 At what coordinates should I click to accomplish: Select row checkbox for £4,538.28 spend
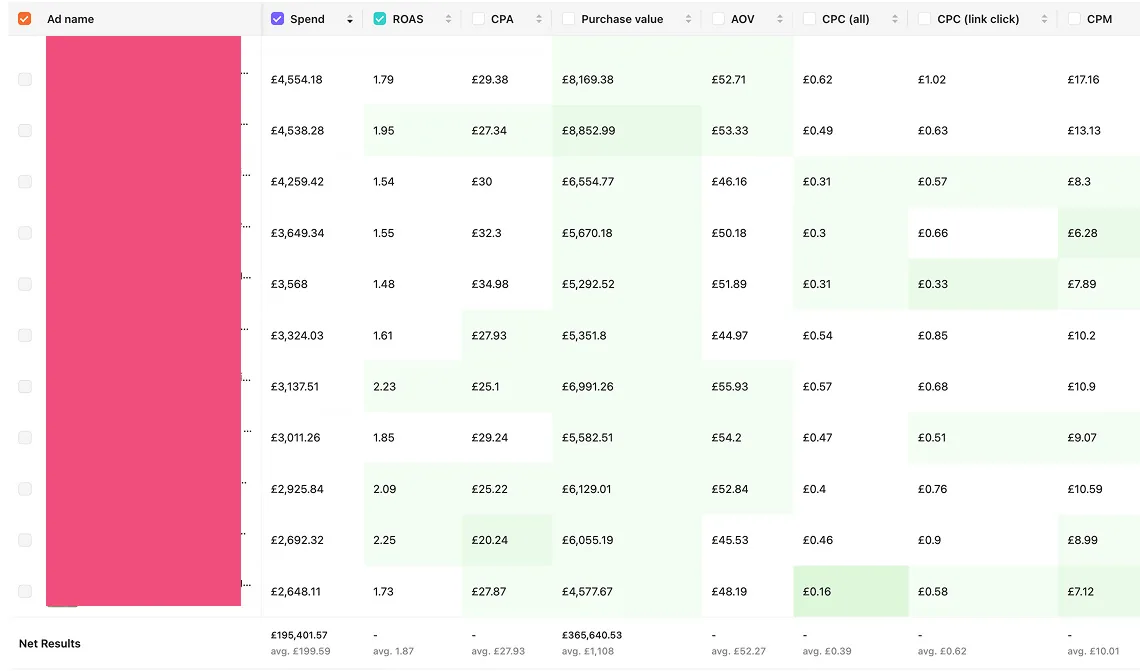25,131
